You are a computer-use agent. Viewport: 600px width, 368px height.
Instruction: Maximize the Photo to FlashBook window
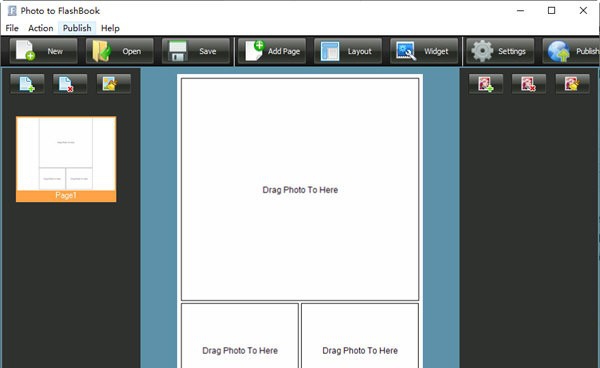point(551,10)
